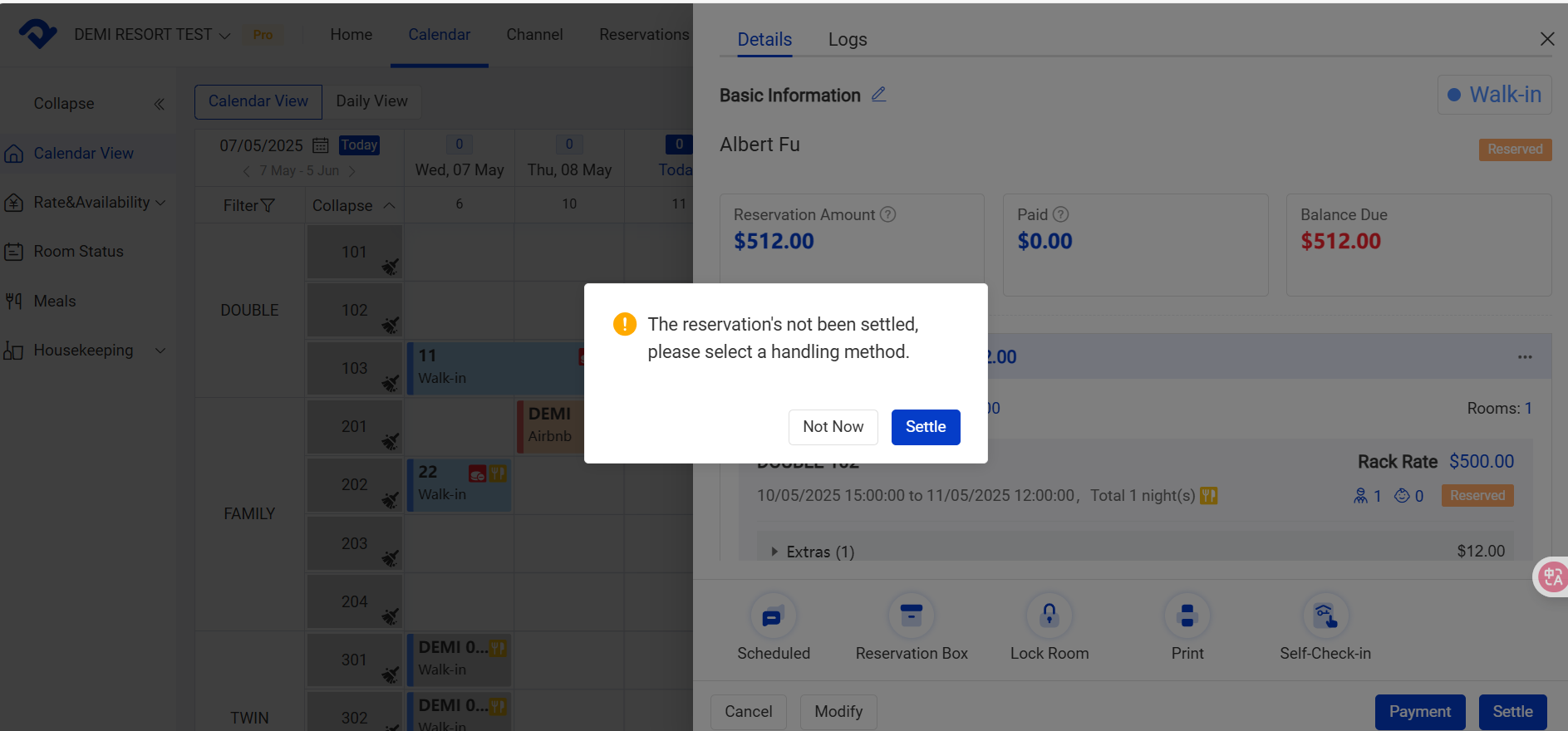Open the Reservation Box icon
1568x731 pixels.
point(911,617)
